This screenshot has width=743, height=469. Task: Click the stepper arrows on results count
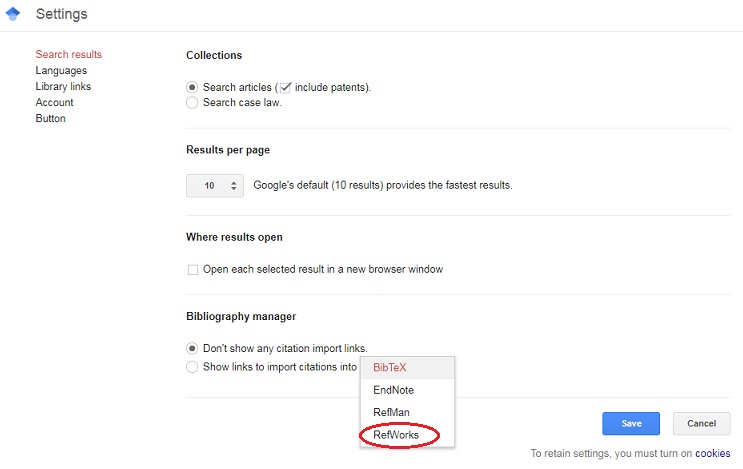click(234, 186)
